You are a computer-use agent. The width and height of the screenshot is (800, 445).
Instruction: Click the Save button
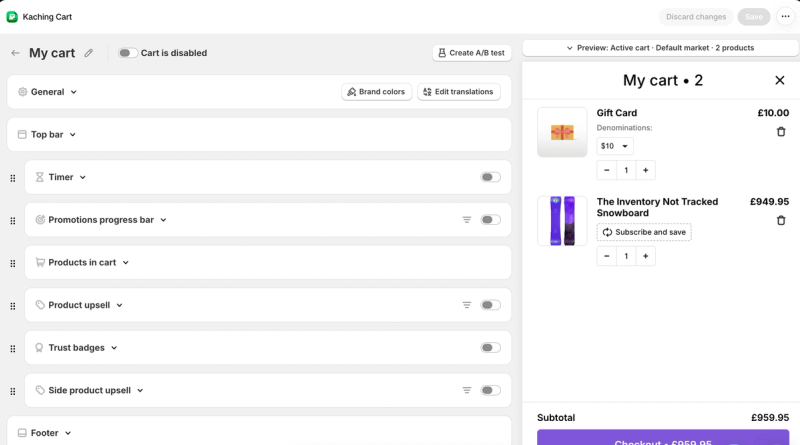[x=754, y=17]
